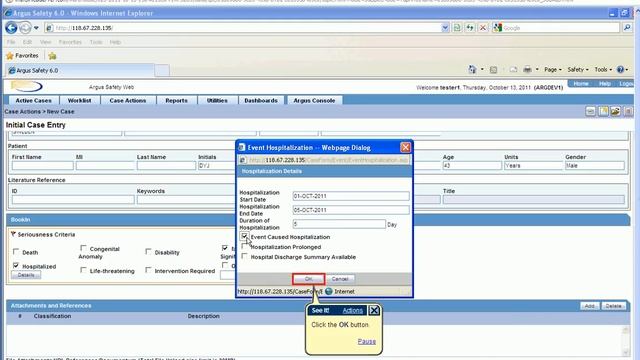Open a new blank browser tab

(x=162, y=71)
